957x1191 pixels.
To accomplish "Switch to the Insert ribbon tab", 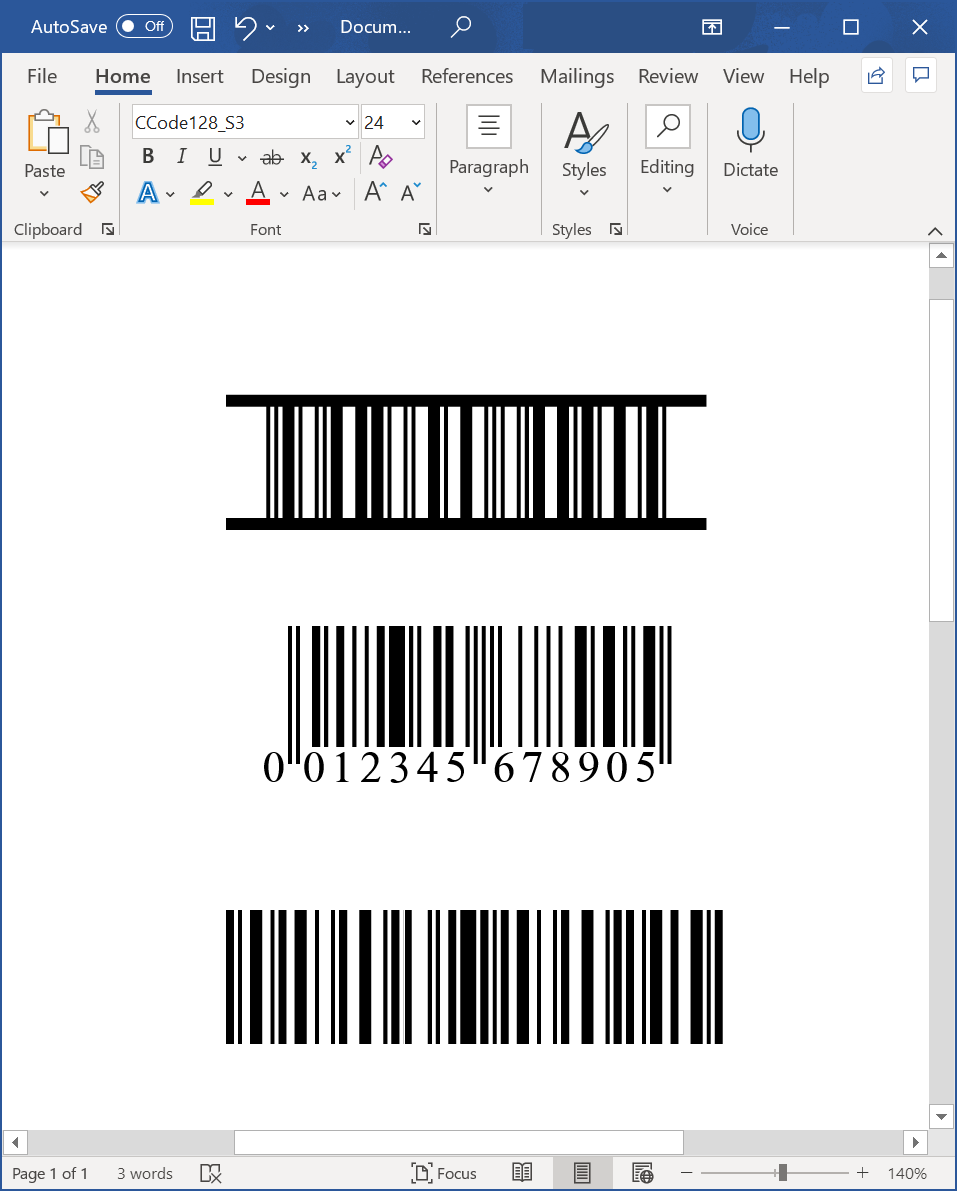I will click(199, 76).
